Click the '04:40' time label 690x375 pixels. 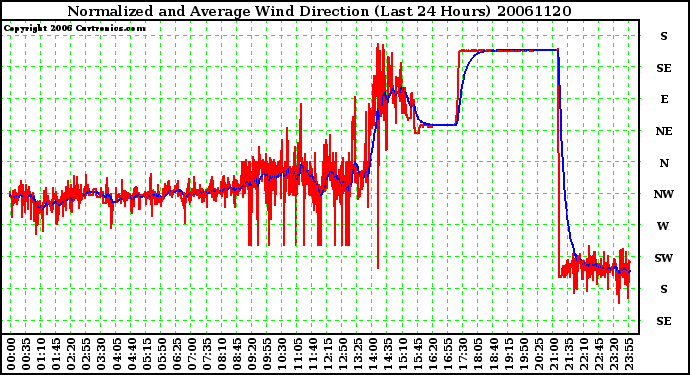point(131,354)
